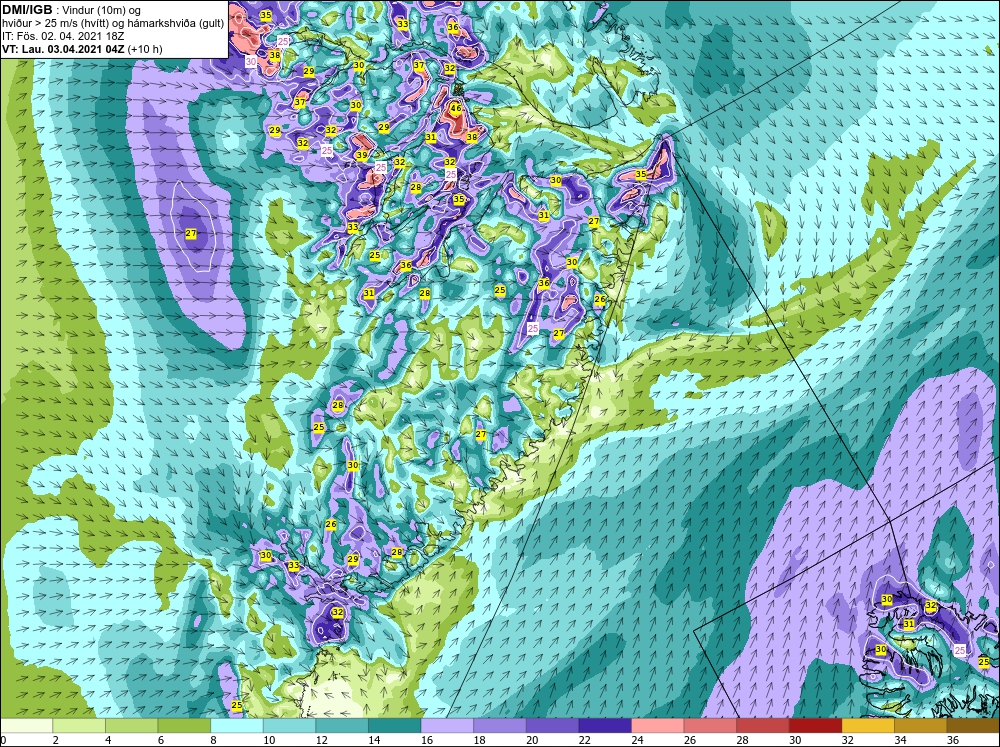
Task: Select legend swatch between 6 and 8
Action: click(184, 726)
